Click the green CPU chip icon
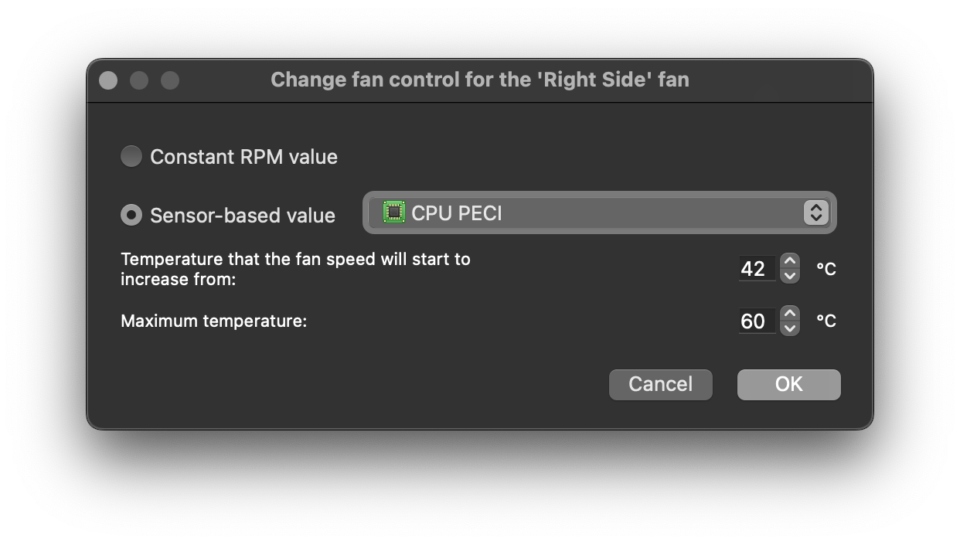The image size is (960, 544). [394, 212]
